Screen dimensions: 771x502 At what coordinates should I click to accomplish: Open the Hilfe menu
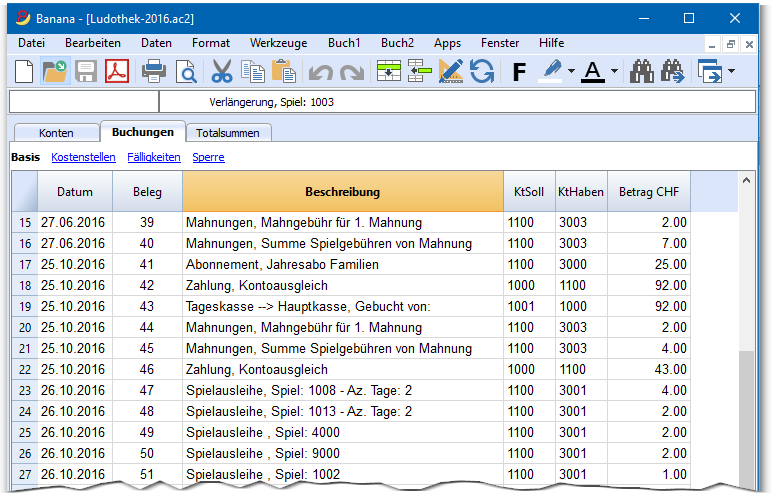click(x=551, y=43)
